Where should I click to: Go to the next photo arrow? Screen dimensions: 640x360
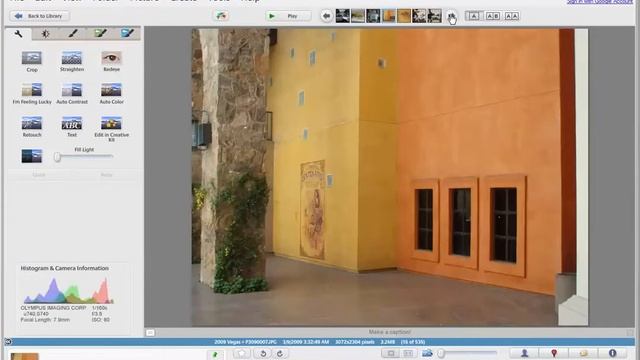[451, 17]
